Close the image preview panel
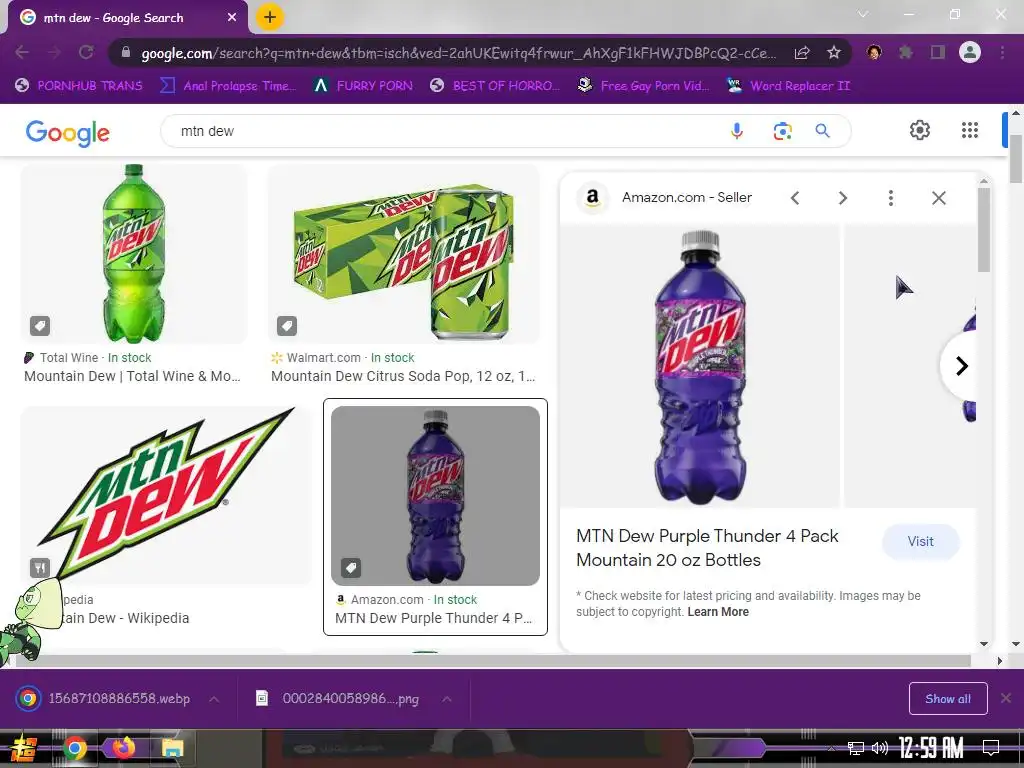The width and height of the screenshot is (1024, 768). tap(938, 198)
